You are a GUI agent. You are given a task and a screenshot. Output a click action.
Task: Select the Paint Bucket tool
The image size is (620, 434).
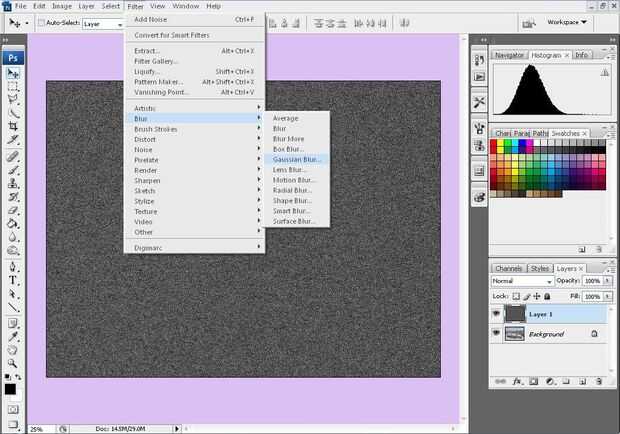pyautogui.click(x=13, y=224)
